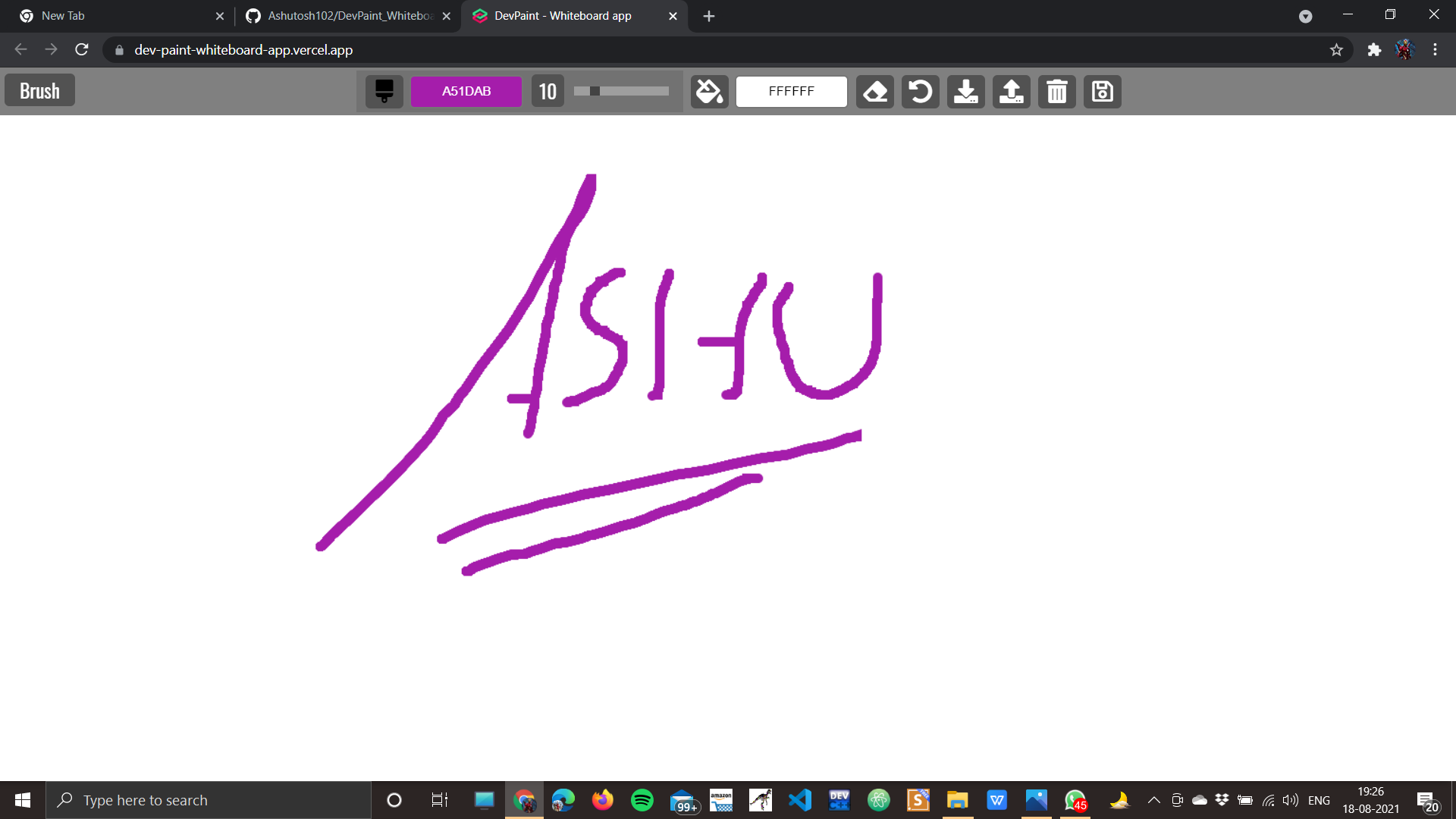
Task: Select the brush tool icon
Action: point(384,91)
